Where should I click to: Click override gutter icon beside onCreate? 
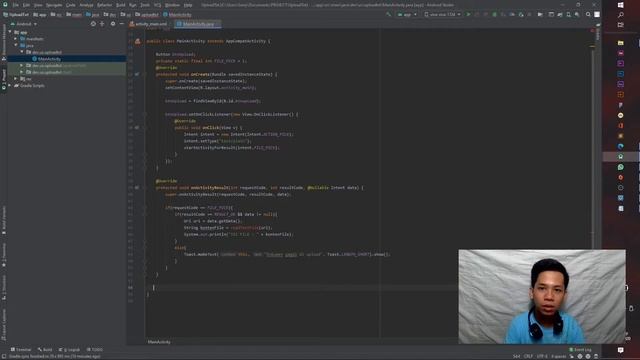pos(137,74)
